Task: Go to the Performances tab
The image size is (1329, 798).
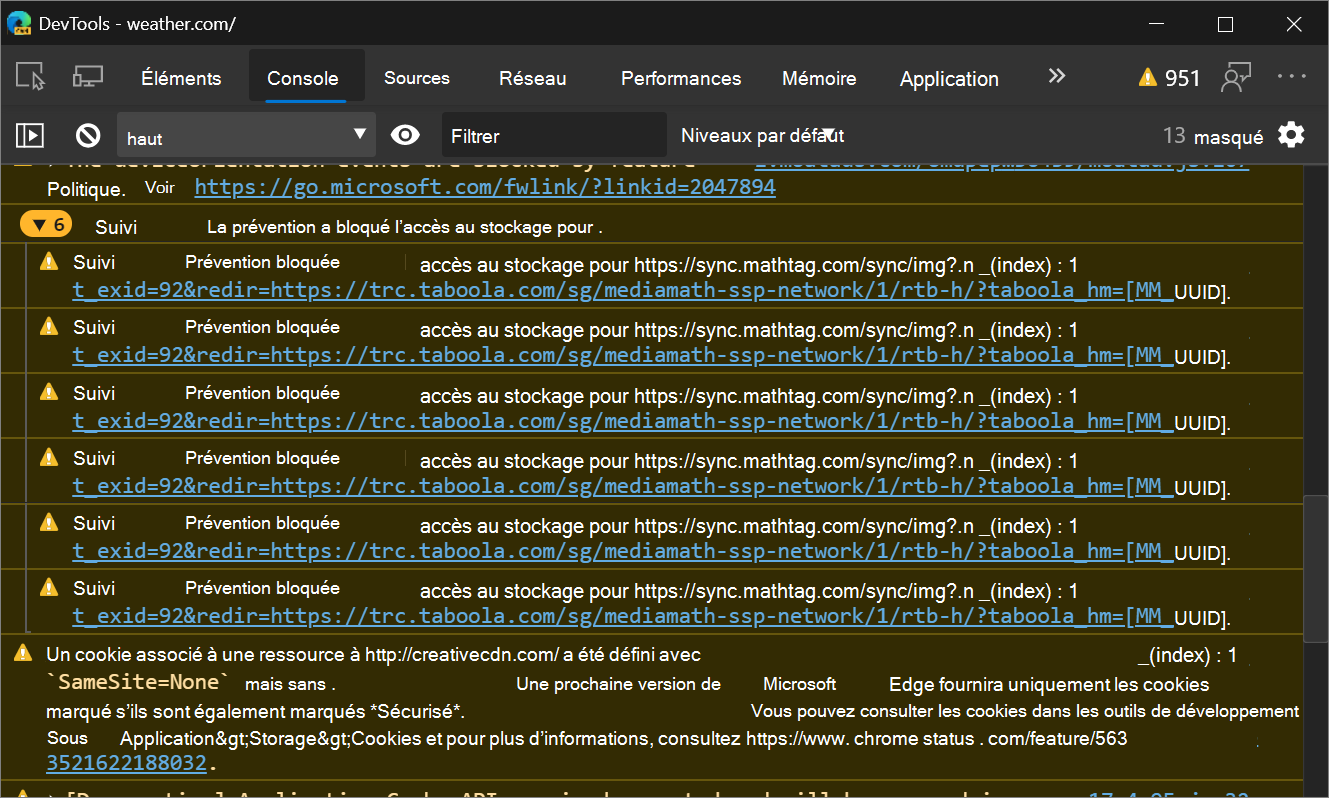Action: point(681,78)
